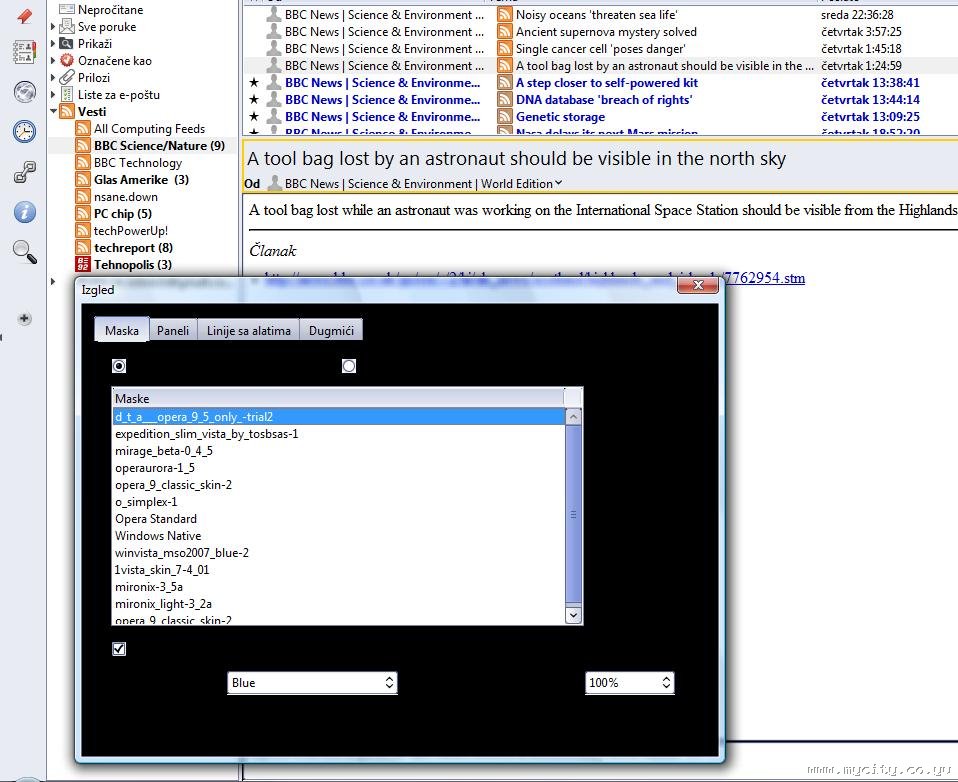Switch to the Paneli tab
Viewport: 958px width, 782px height.
[x=173, y=331]
